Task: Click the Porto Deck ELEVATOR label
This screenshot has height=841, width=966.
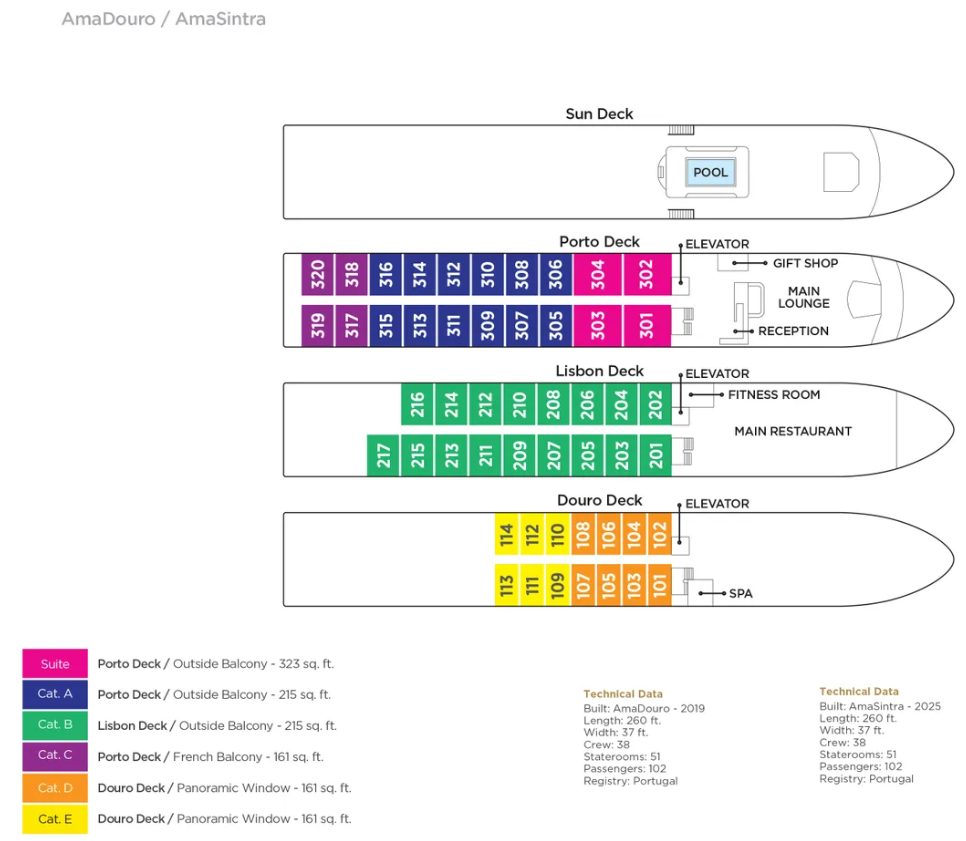Action: click(x=717, y=244)
